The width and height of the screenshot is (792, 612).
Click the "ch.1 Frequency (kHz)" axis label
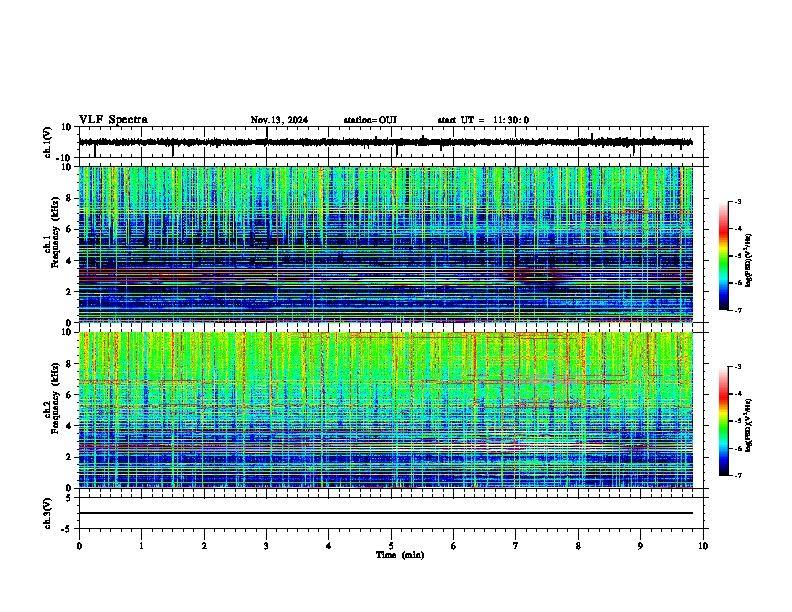[x=51, y=232]
